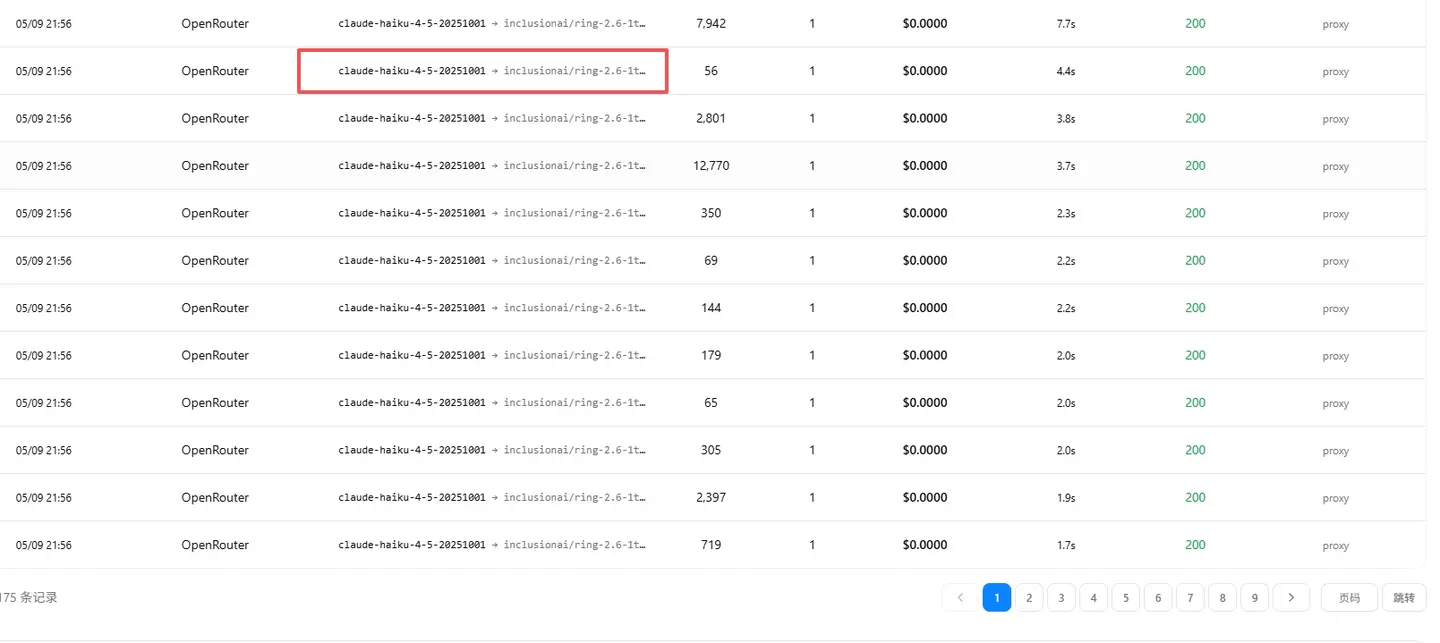This screenshot has height=643, width=1440.
Task: Click proxy in the 2,397 tokens row
Action: pos(1336,499)
